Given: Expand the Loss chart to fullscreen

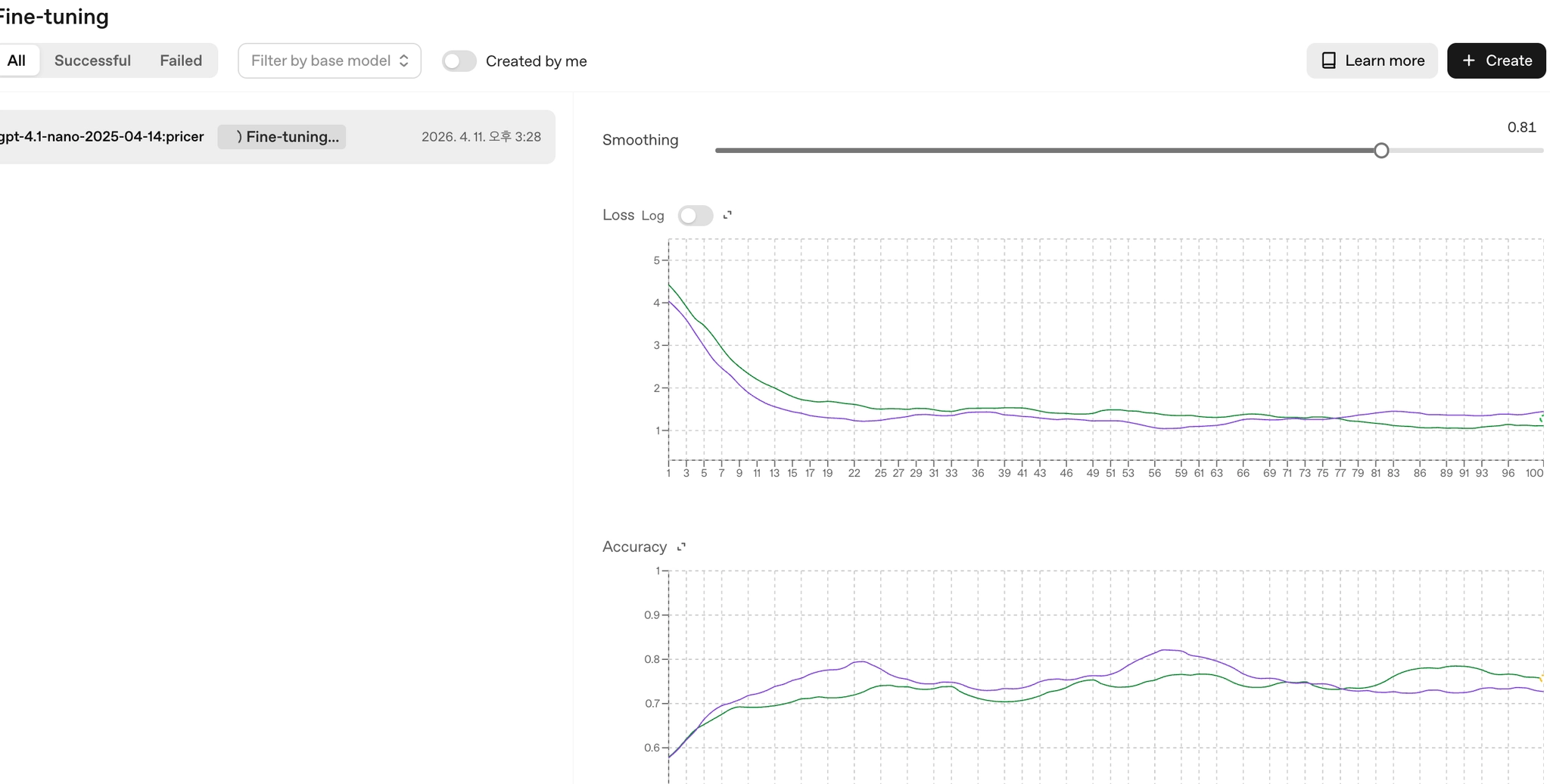Looking at the screenshot, I should pos(727,215).
